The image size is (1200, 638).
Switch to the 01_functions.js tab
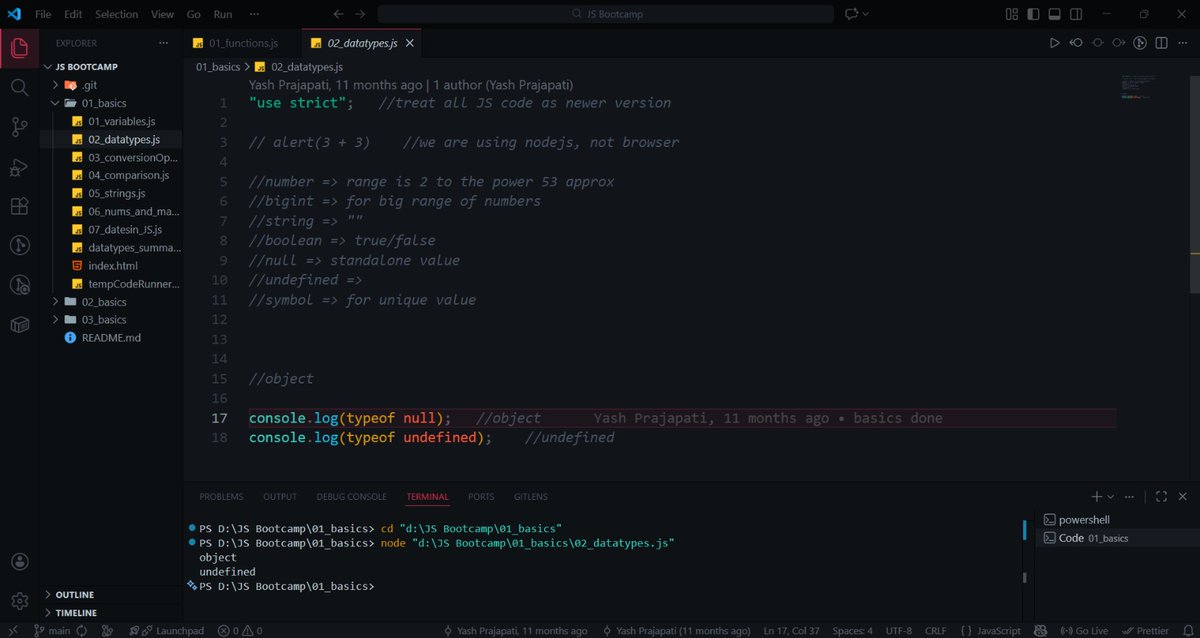pyautogui.click(x=243, y=43)
